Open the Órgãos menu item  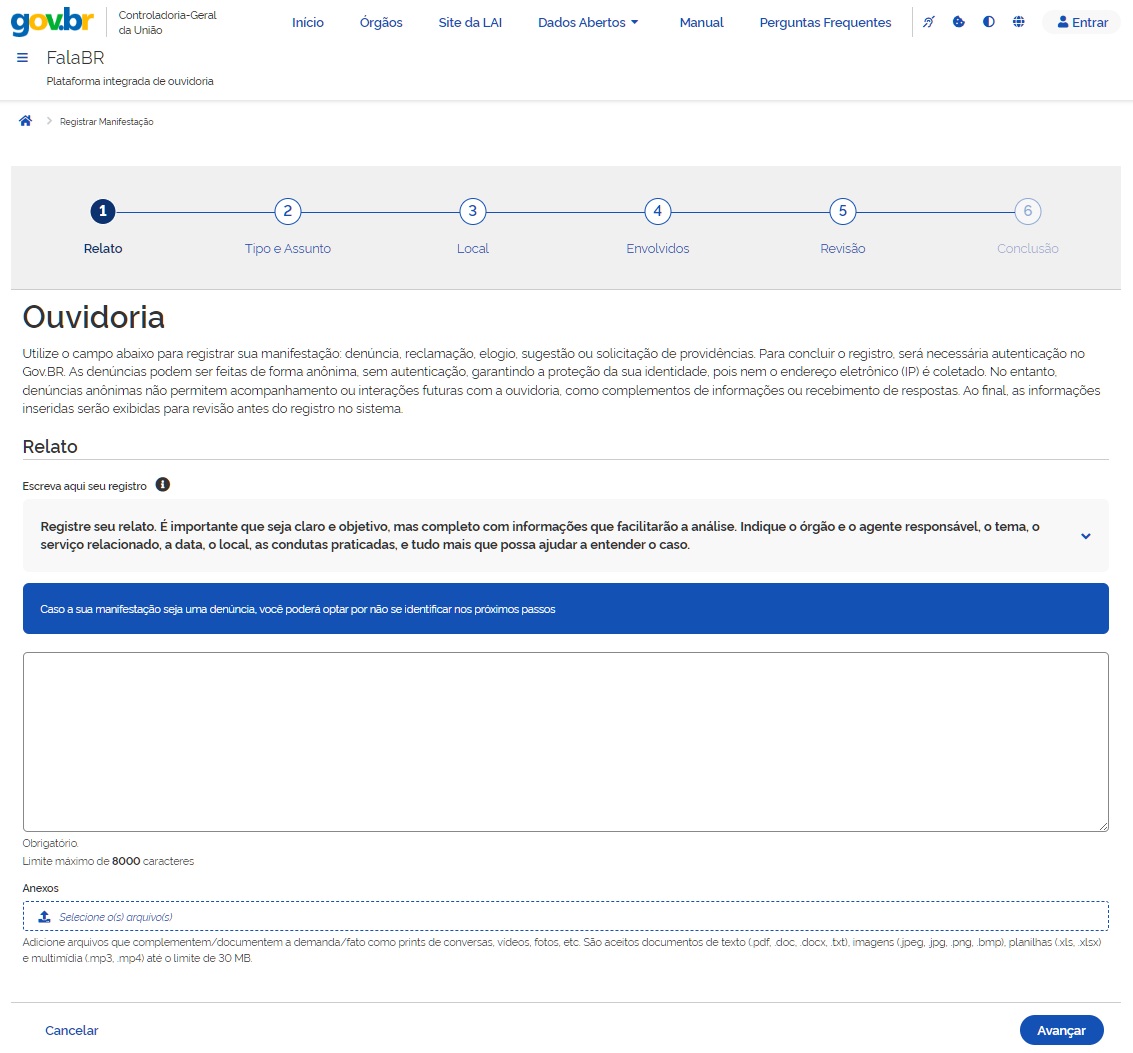tap(381, 22)
